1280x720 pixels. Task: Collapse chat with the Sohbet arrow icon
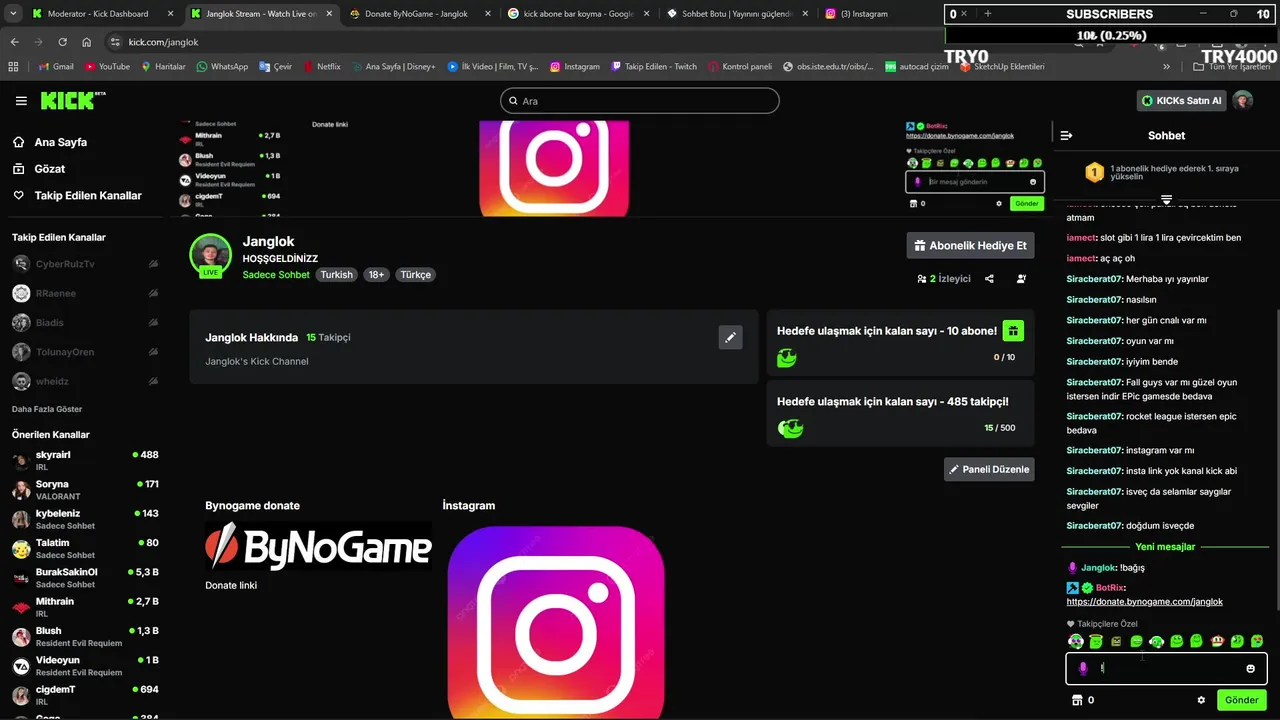[x=1066, y=135]
